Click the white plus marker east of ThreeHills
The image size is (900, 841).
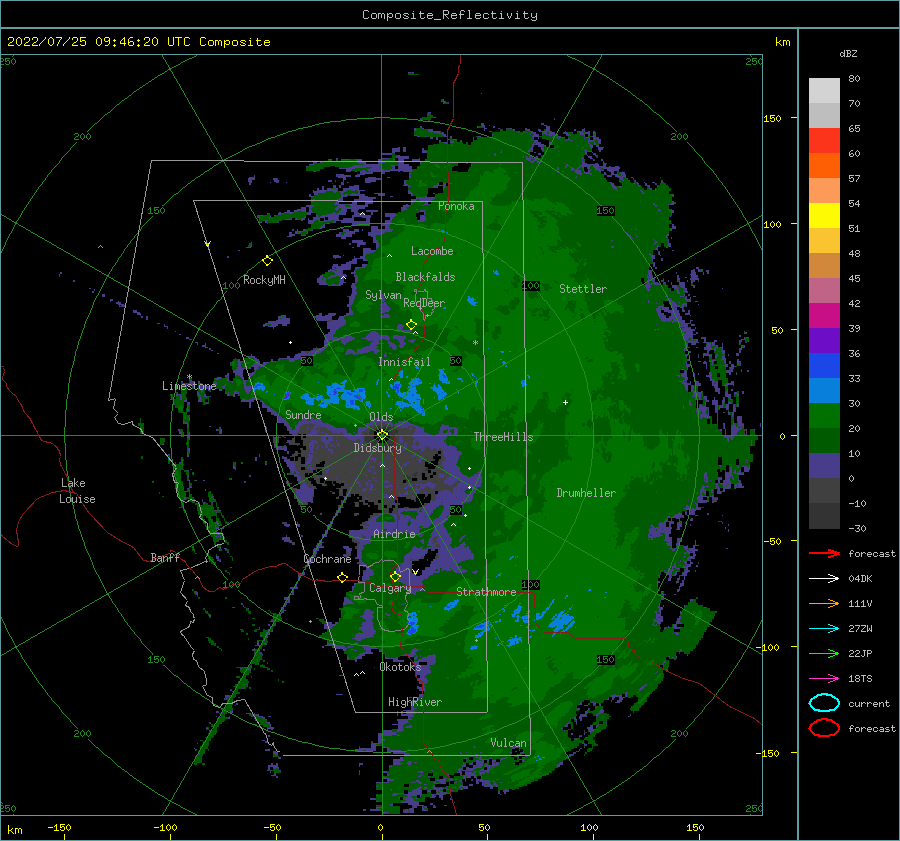coord(565,402)
